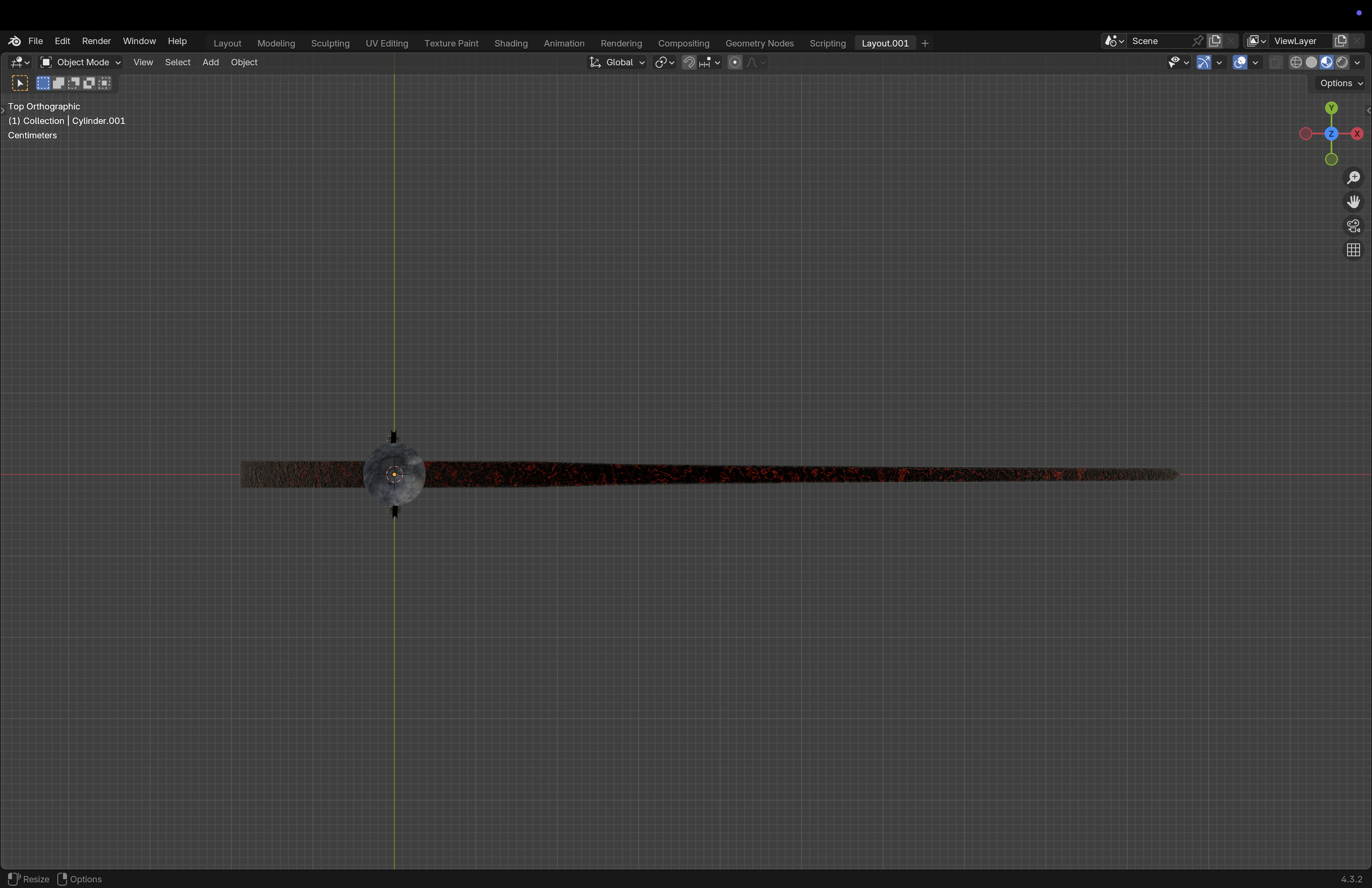This screenshot has height=888, width=1372.
Task: Switch to the UV Editing tab
Action: point(387,43)
